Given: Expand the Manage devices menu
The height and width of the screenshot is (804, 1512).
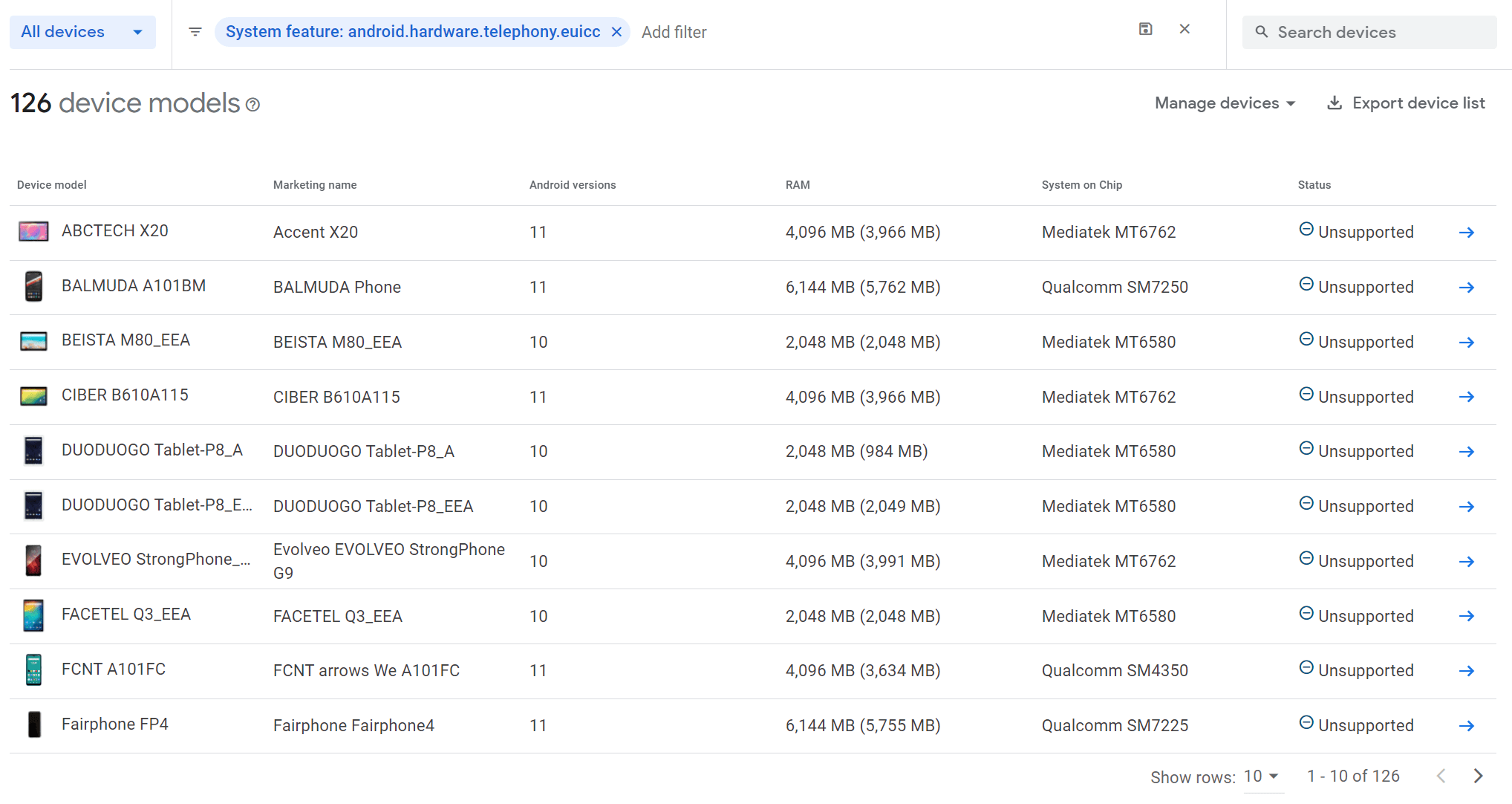Looking at the screenshot, I should [x=1225, y=103].
